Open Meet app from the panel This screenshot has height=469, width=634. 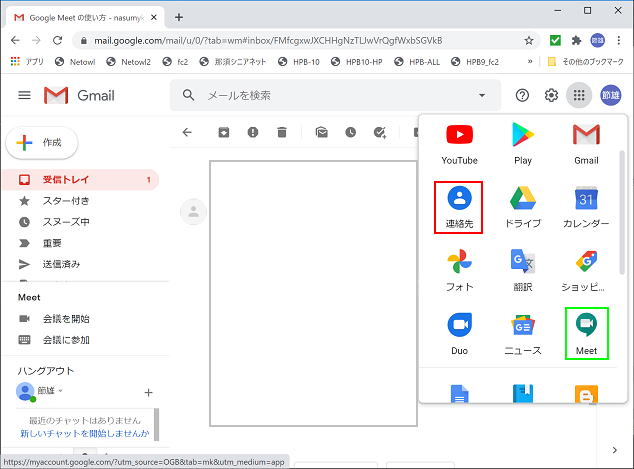[587, 334]
